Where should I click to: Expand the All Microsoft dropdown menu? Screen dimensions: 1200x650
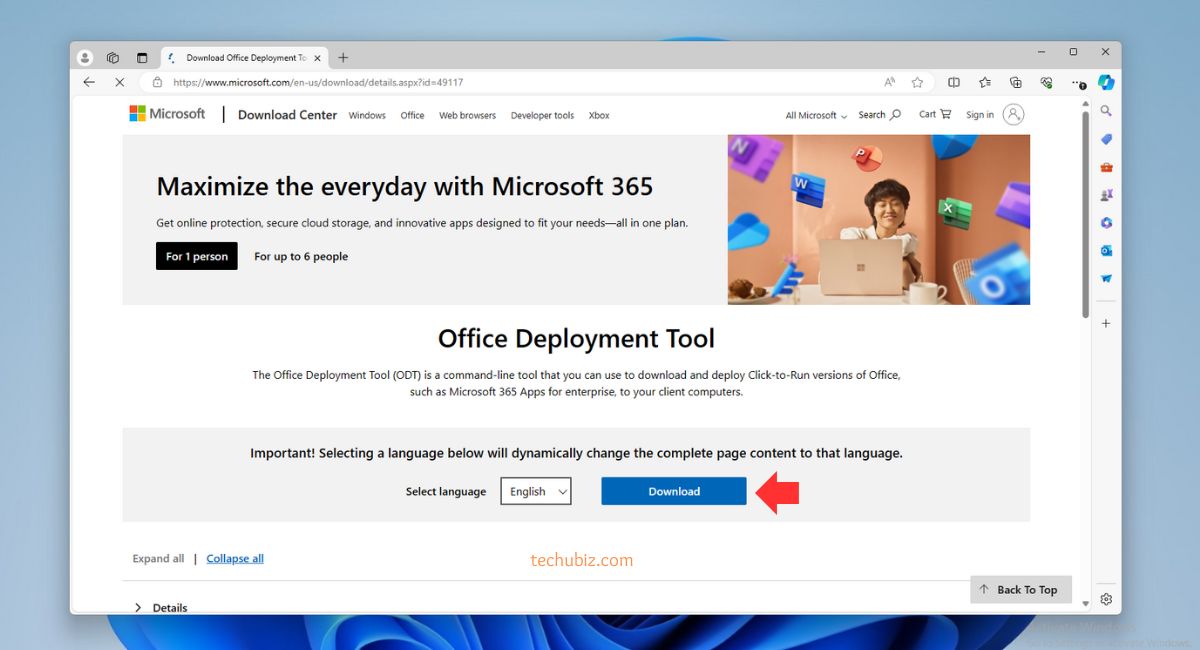click(816, 116)
